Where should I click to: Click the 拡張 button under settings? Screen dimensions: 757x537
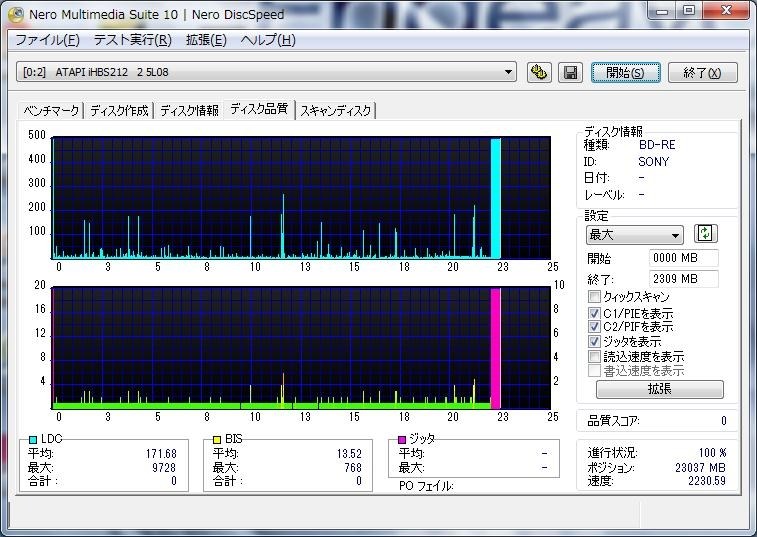click(659, 389)
